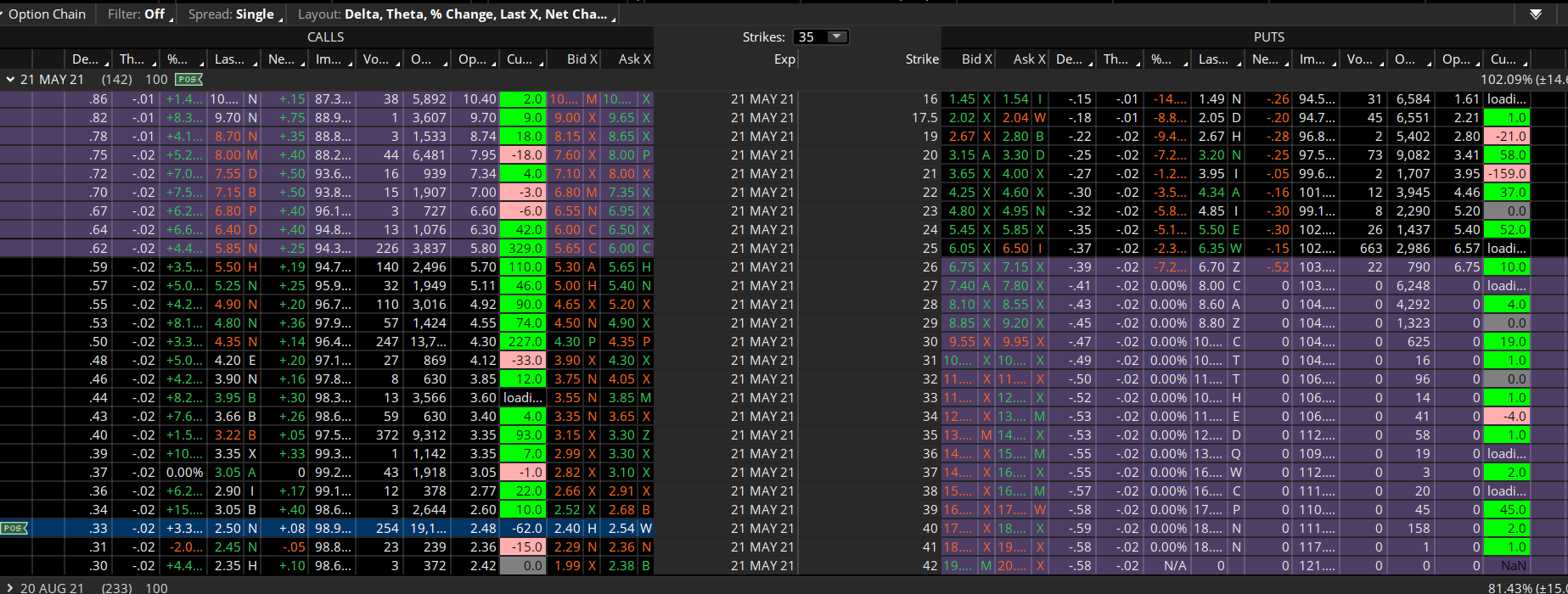Click puts bid 6.75 on strike 26 row
1568x594 pixels.
tap(963, 267)
